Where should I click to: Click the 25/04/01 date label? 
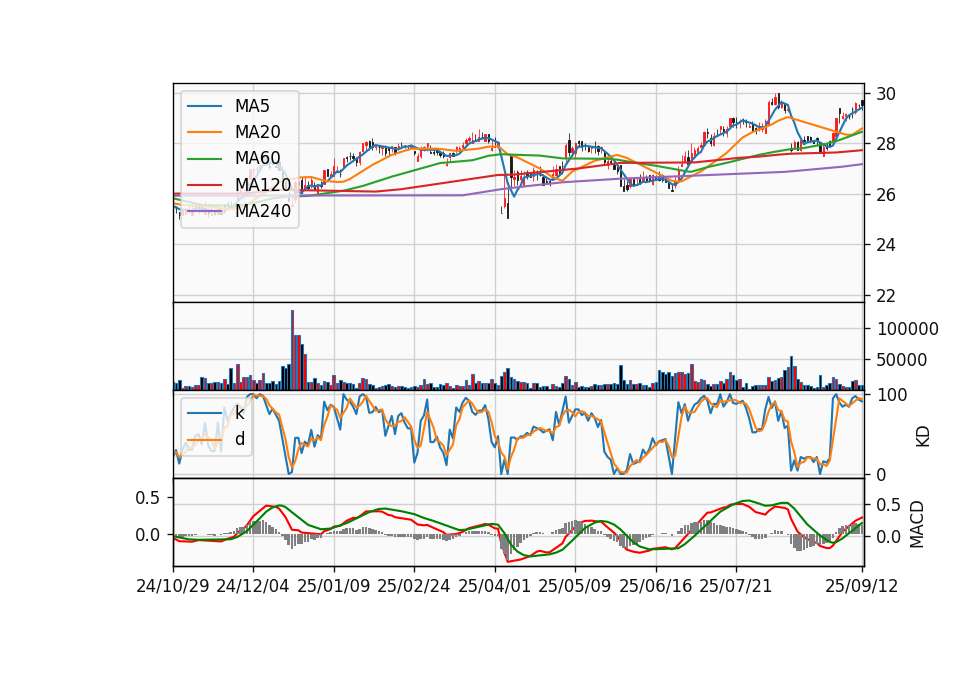pos(495,586)
